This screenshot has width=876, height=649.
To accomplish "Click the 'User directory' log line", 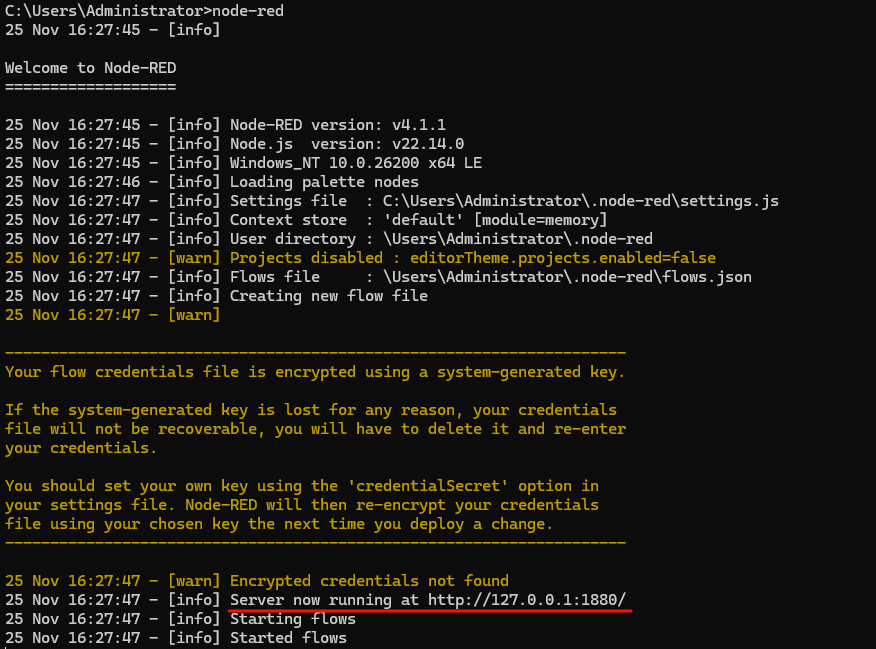I will pyautogui.click(x=329, y=239).
